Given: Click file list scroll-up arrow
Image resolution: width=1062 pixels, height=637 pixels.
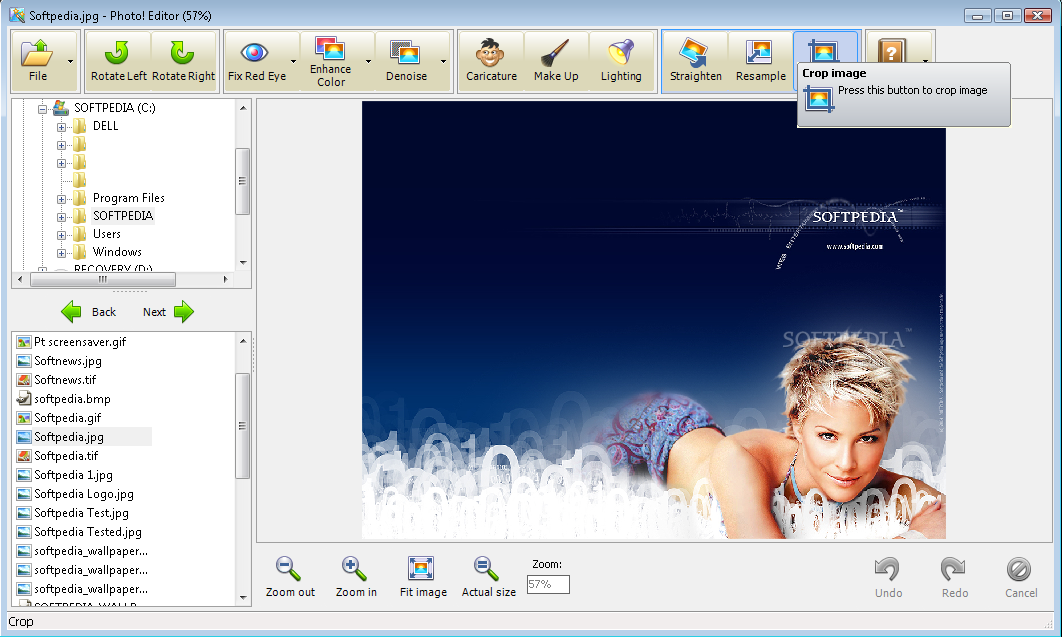Looking at the screenshot, I should point(243,341).
